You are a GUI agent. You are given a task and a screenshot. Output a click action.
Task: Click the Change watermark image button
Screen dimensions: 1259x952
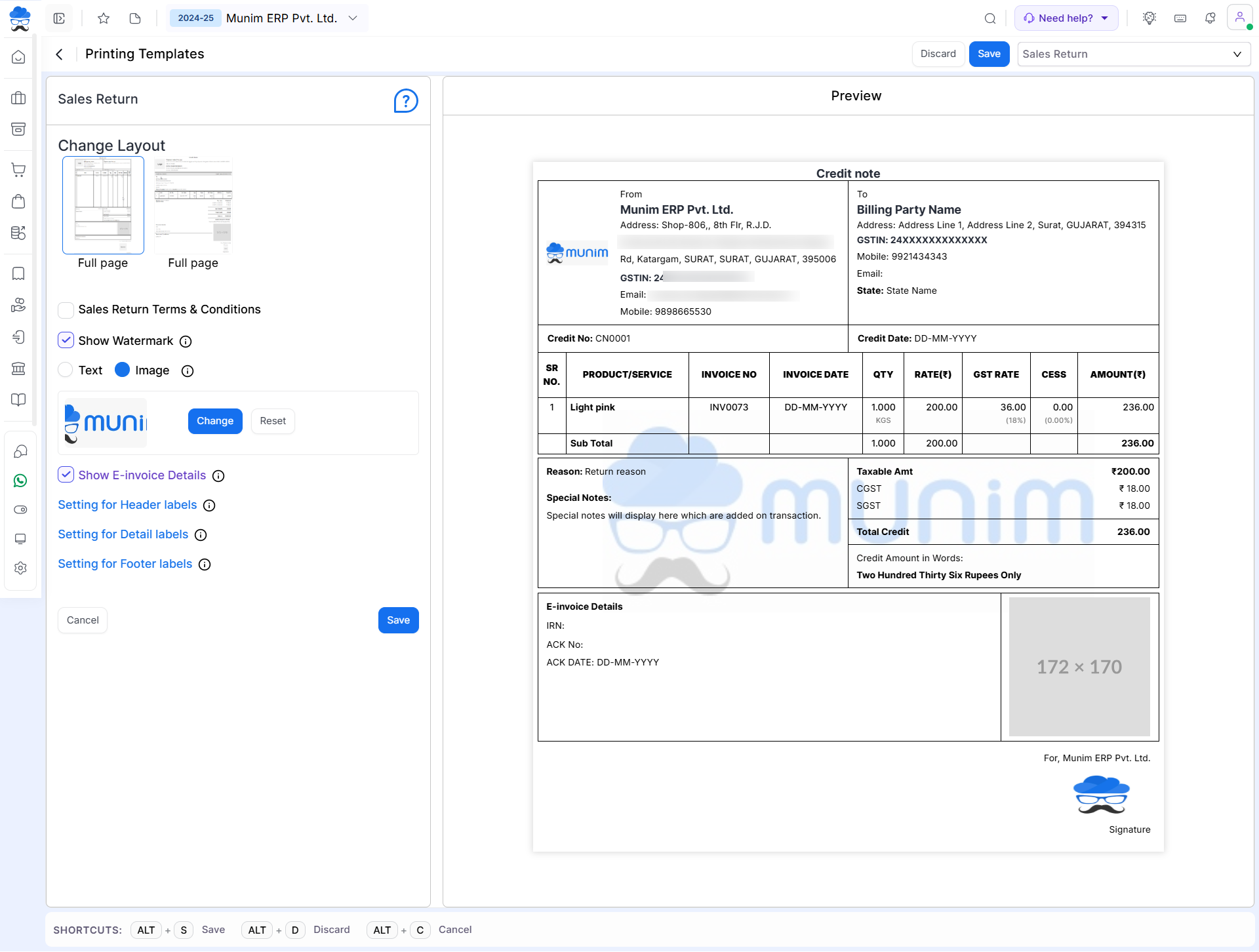point(214,421)
